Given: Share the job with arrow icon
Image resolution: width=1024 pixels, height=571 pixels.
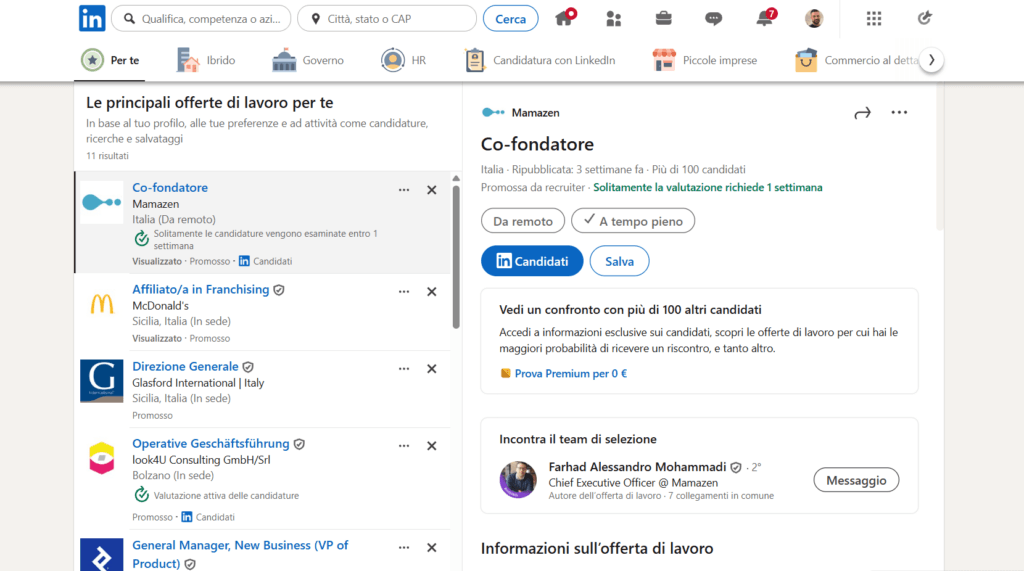Looking at the screenshot, I should (863, 113).
